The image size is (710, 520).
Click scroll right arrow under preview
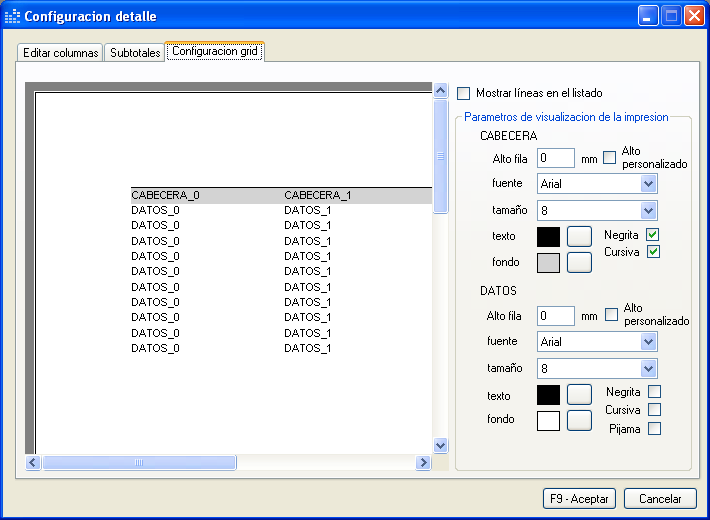(423, 463)
